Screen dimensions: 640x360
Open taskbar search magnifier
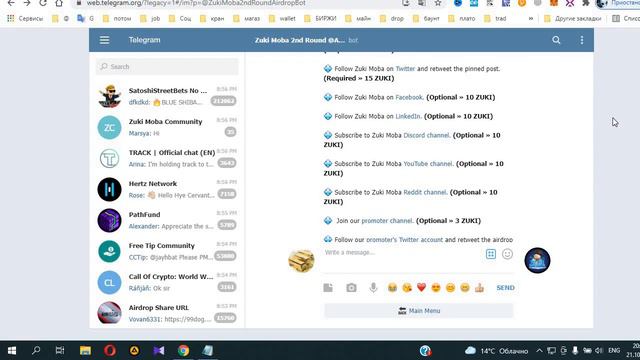[x=36, y=351]
